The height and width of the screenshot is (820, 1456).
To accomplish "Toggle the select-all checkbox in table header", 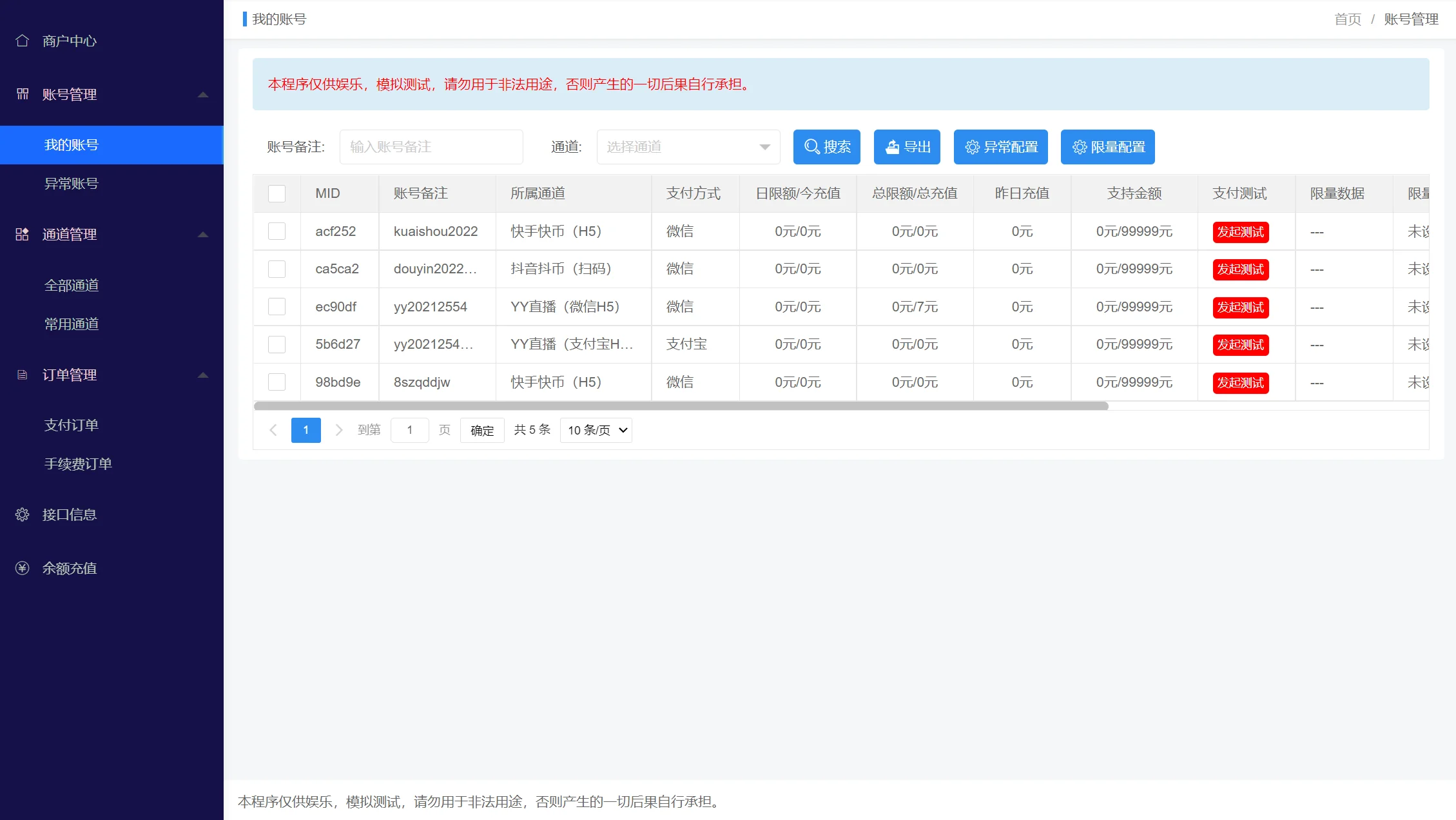I will tap(277, 193).
